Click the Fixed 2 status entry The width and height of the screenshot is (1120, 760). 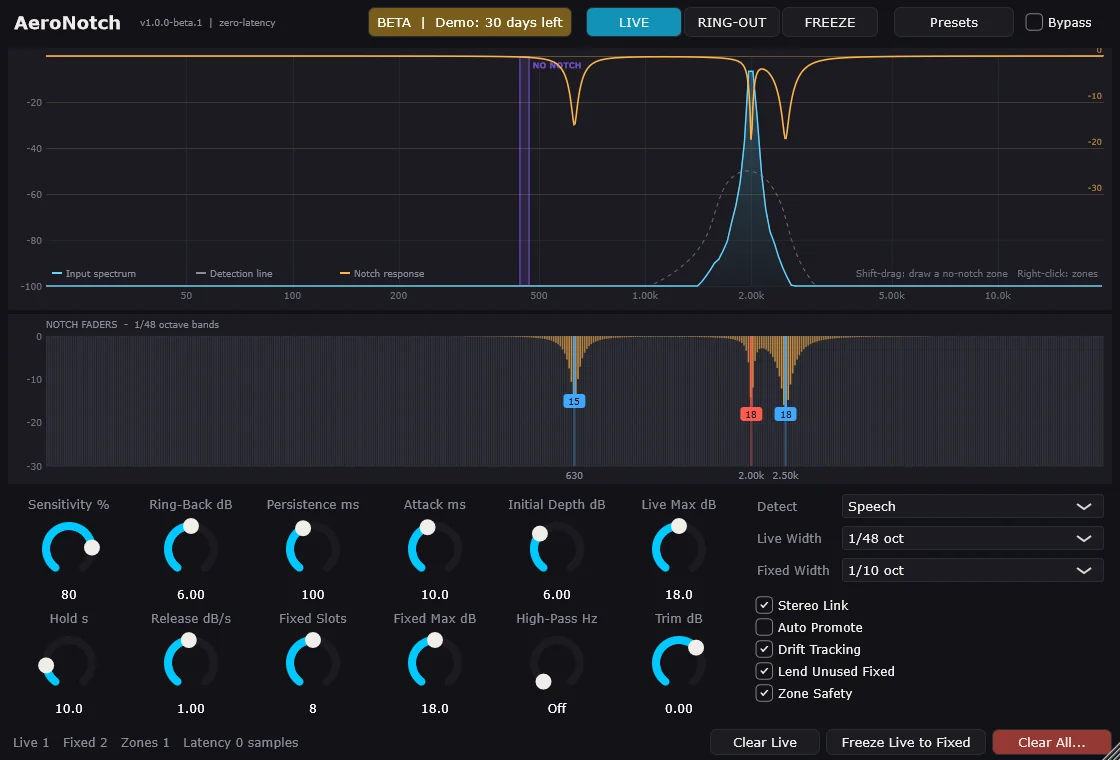point(85,743)
